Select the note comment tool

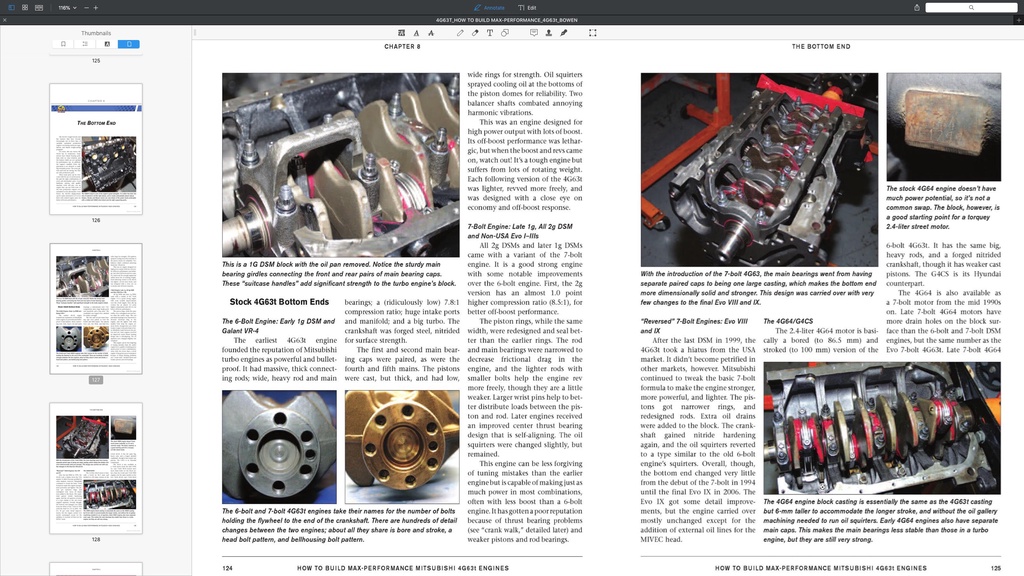pos(534,33)
